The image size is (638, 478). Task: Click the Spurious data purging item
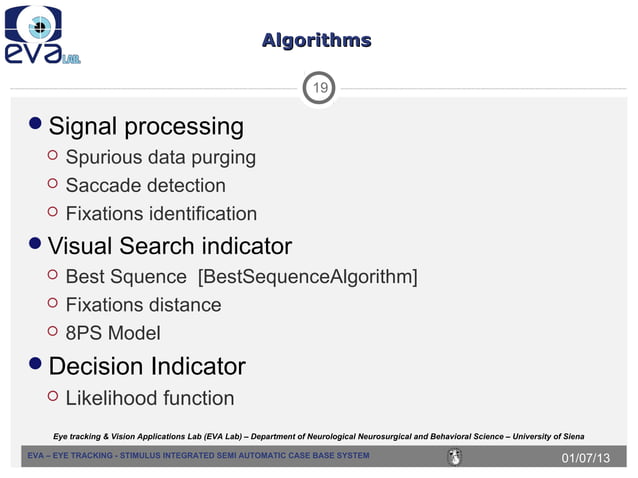point(161,157)
